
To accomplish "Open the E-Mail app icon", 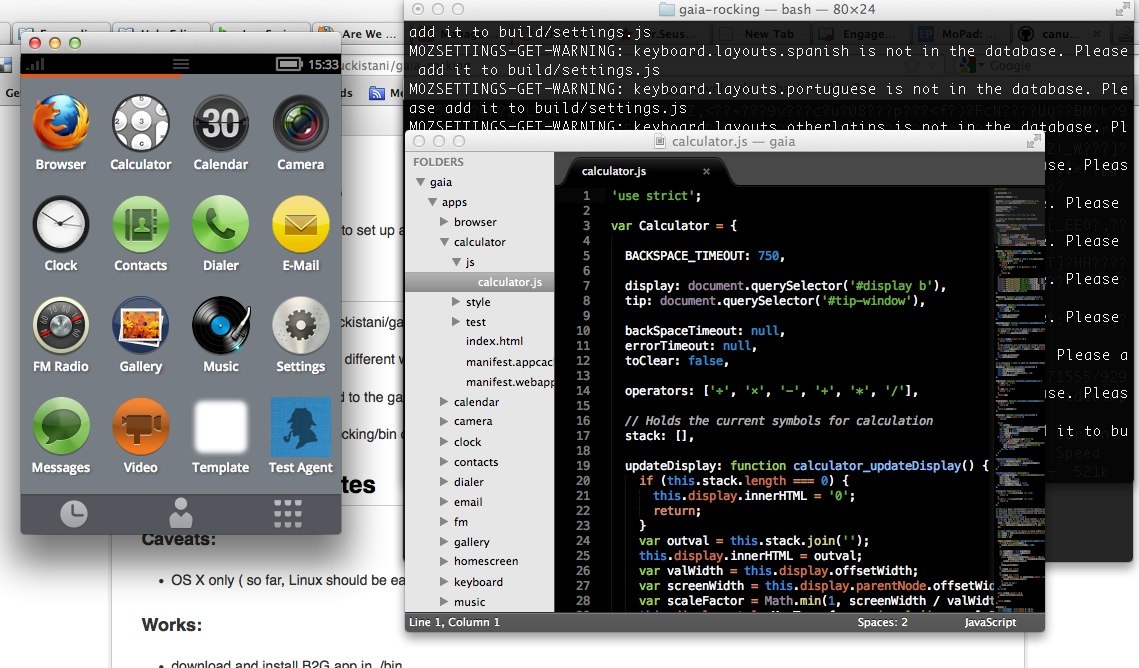I will click(x=301, y=224).
